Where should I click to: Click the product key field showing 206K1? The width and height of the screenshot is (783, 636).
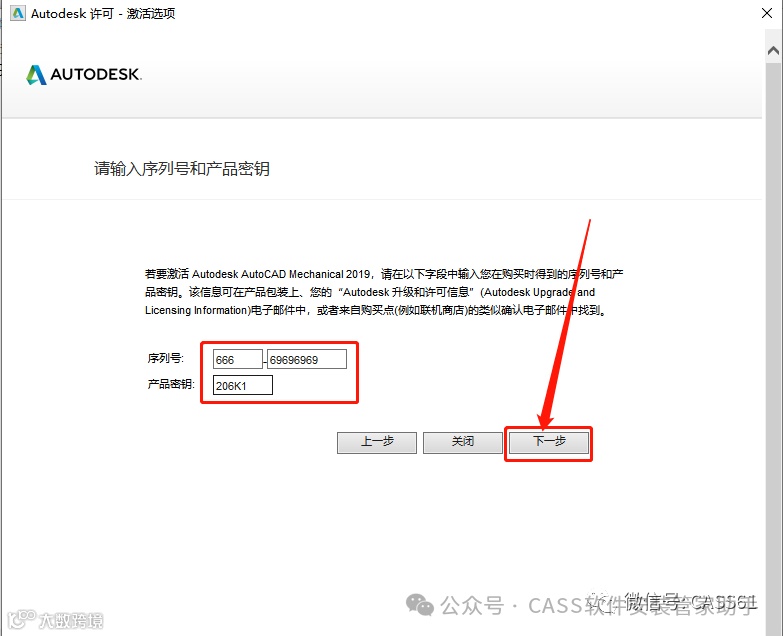point(243,385)
